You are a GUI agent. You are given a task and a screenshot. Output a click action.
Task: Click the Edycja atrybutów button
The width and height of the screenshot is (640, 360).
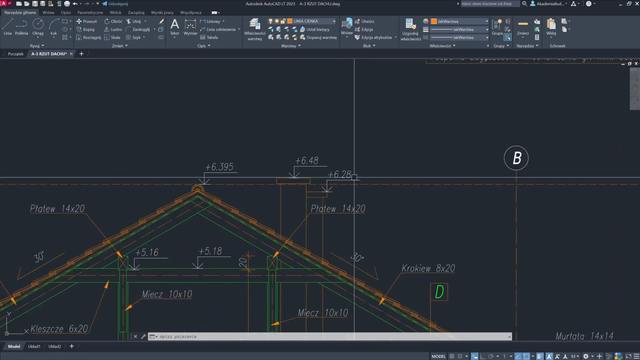(x=373, y=38)
